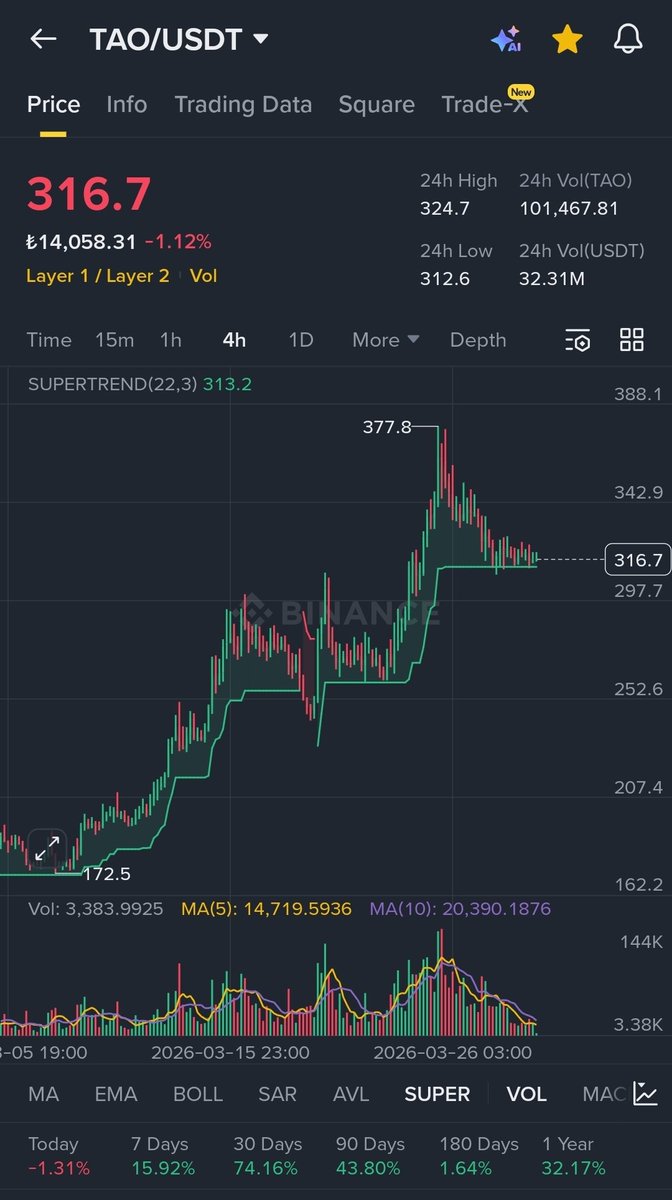Tap the back arrow icon
The height and width of the screenshot is (1200, 672).
click(x=43, y=39)
